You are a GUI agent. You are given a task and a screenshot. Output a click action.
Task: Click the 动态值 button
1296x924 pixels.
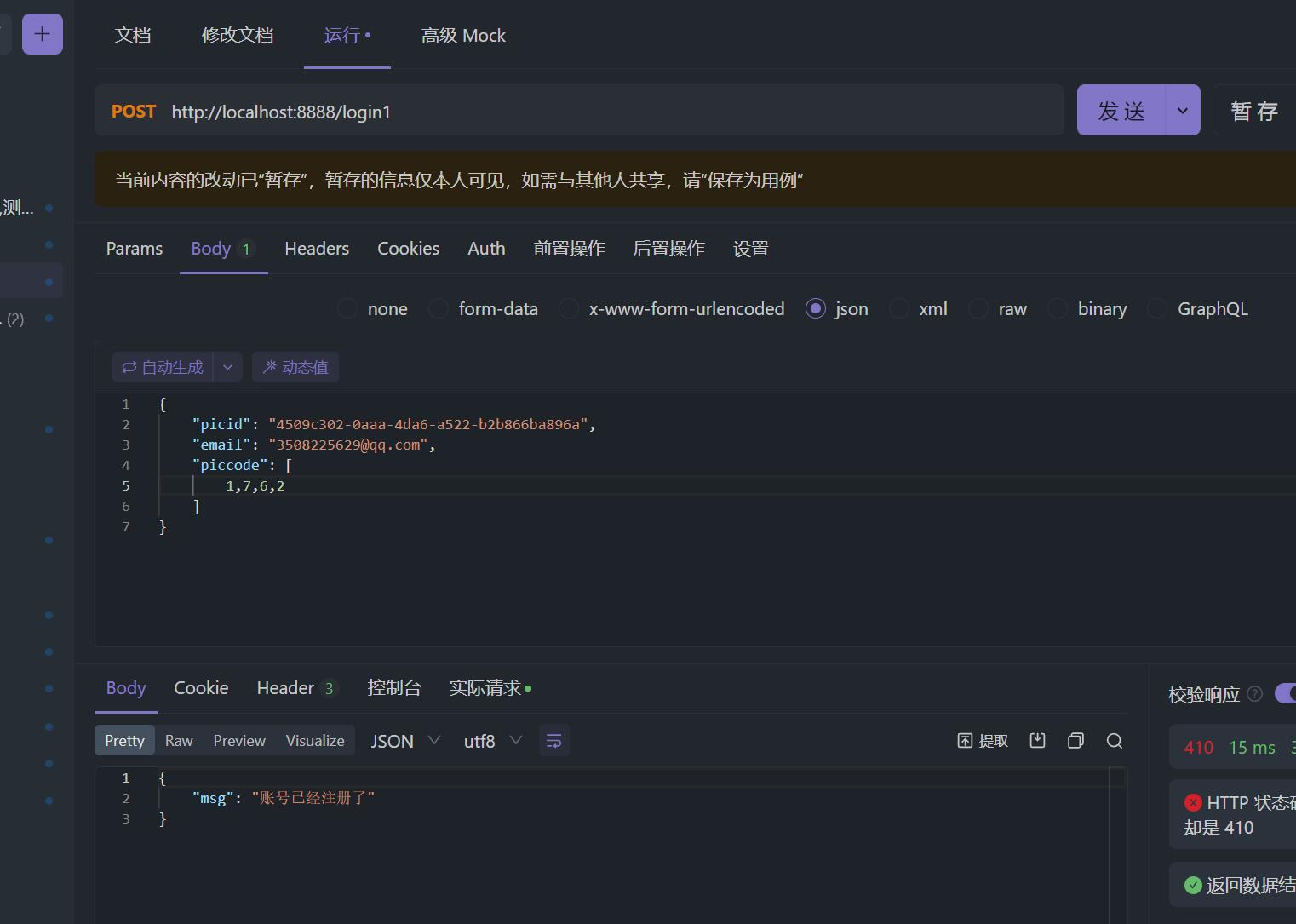point(295,367)
